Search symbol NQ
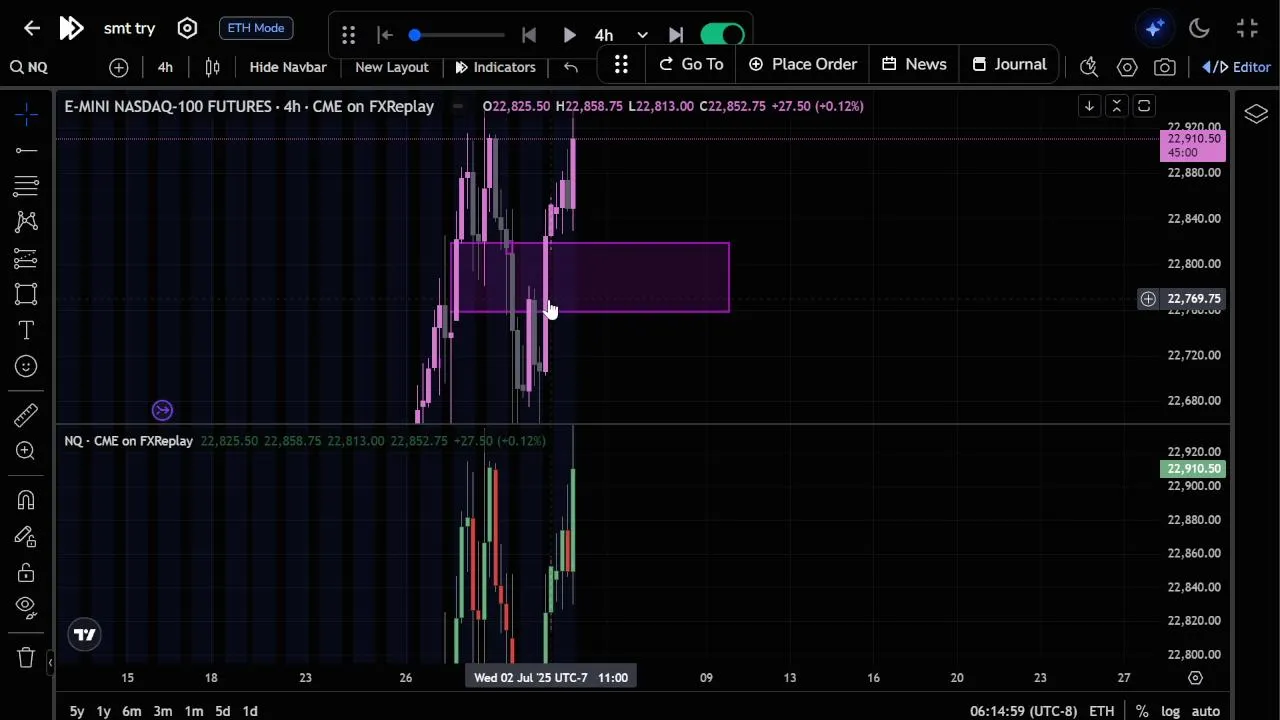The image size is (1280, 720). [29, 67]
